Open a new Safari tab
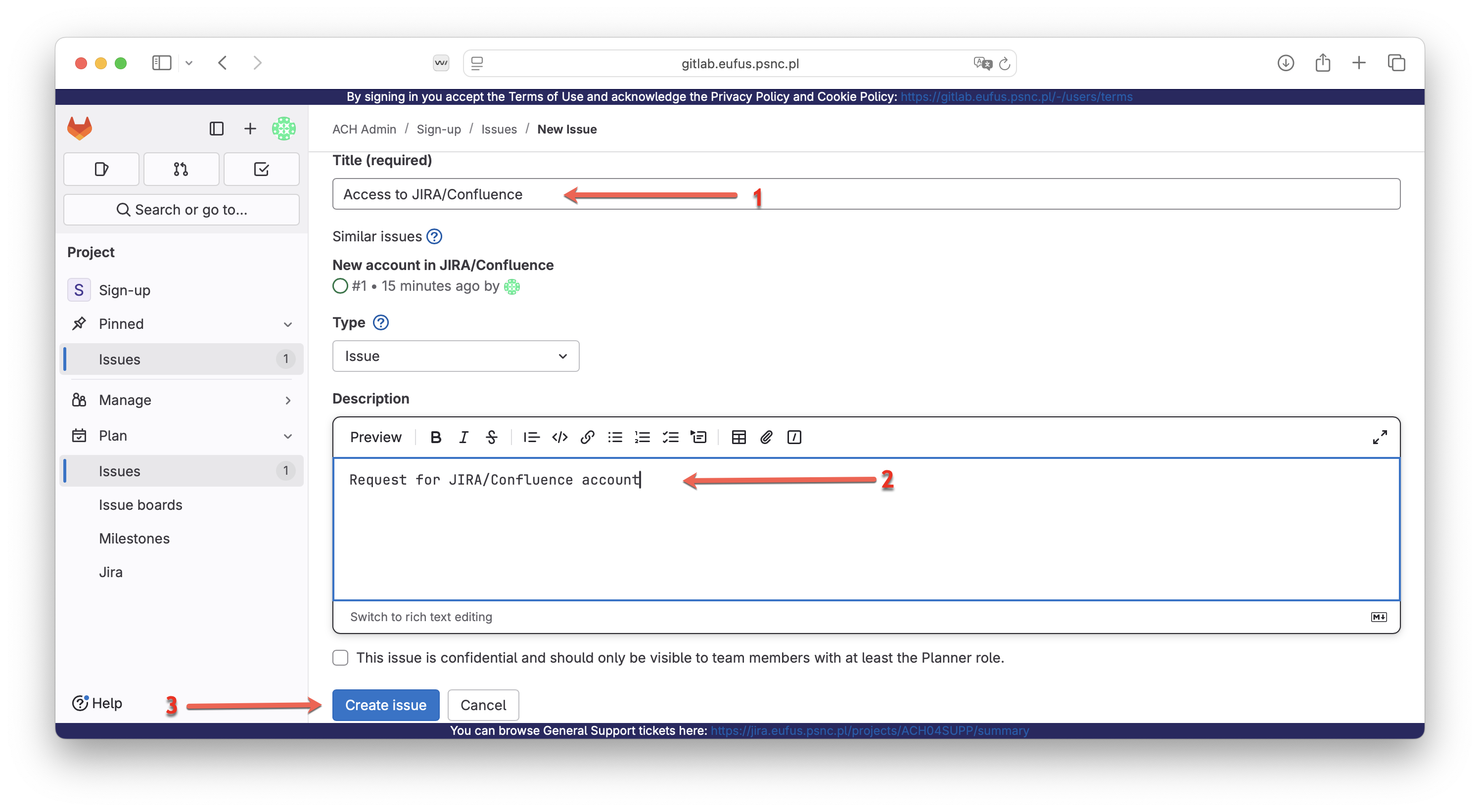 (x=1359, y=63)
